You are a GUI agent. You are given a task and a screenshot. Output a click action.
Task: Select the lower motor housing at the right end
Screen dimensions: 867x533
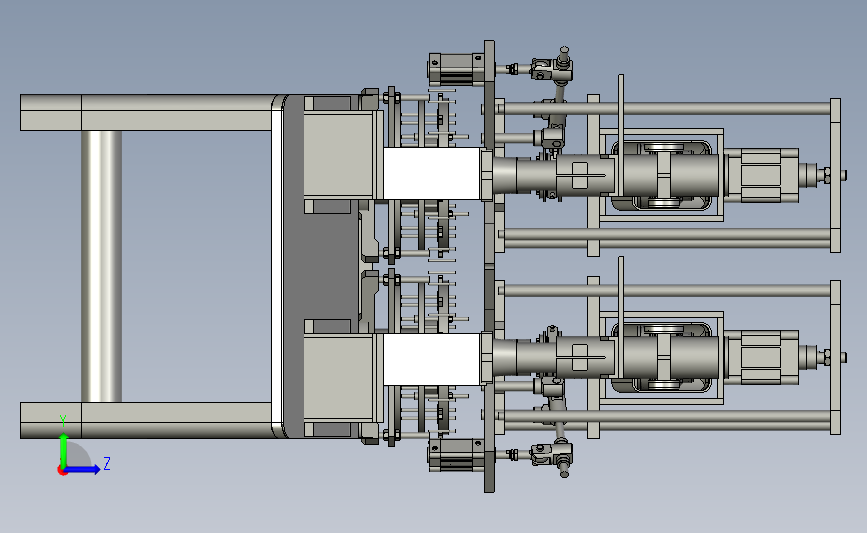coord(761,358)
